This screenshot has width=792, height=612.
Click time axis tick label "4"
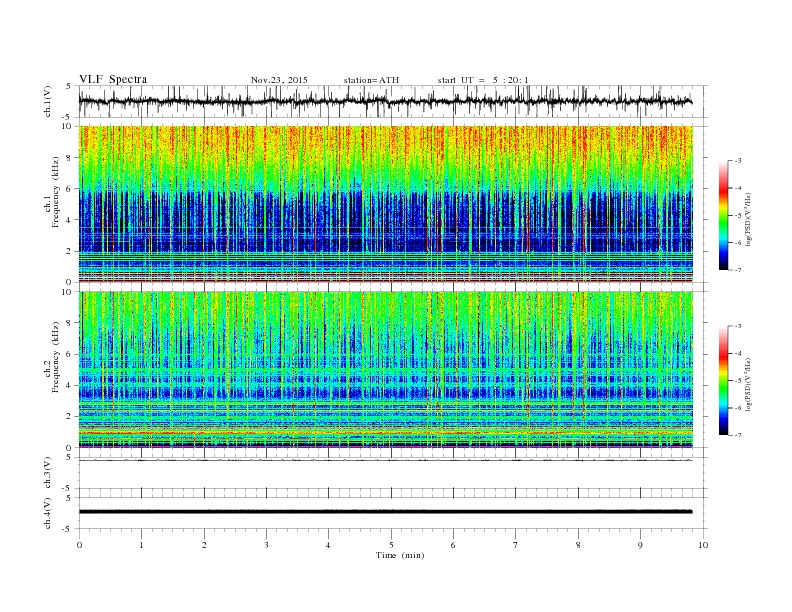pyautogui.click(x=328, y=545)
